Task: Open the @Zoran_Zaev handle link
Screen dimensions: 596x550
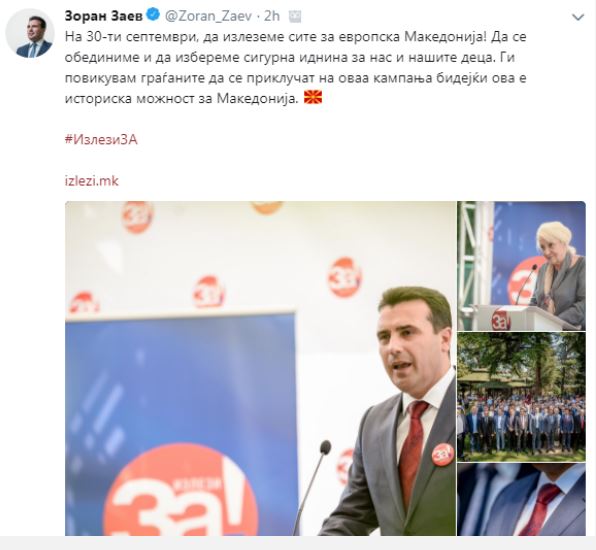Action: pyautogui.click(x=208, y=16)
